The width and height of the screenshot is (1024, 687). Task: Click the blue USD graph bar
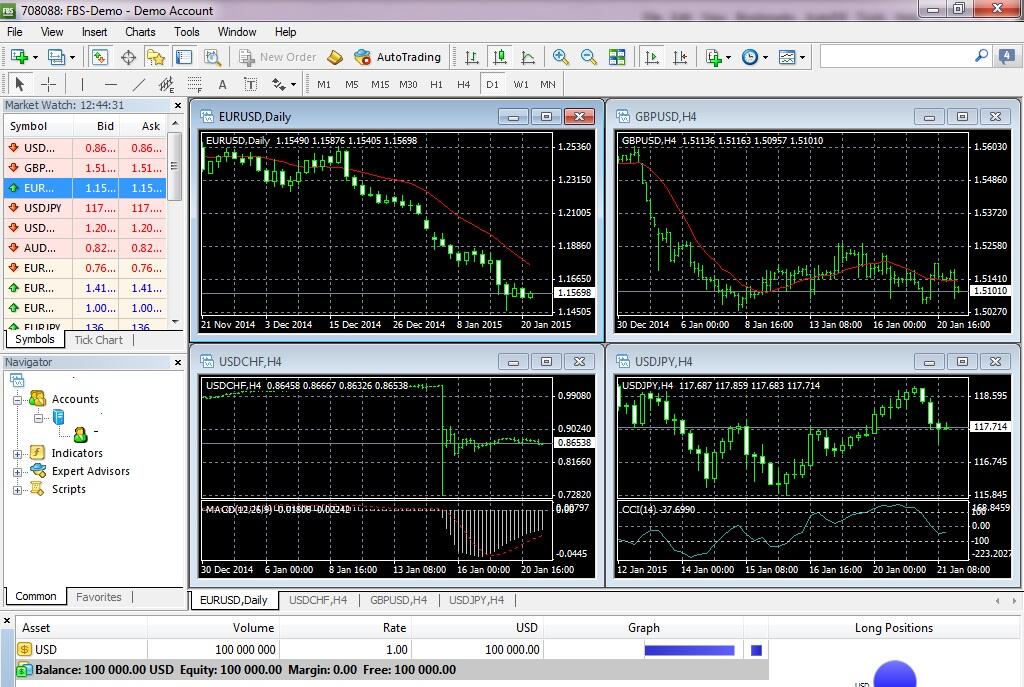pos(689,650)
